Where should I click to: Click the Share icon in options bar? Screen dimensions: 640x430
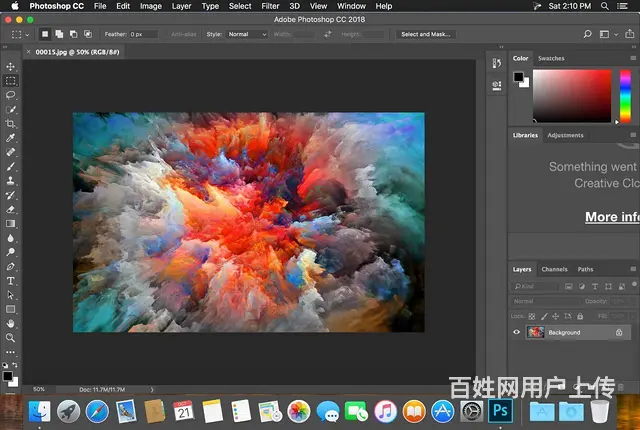click(x=630, y=34)
